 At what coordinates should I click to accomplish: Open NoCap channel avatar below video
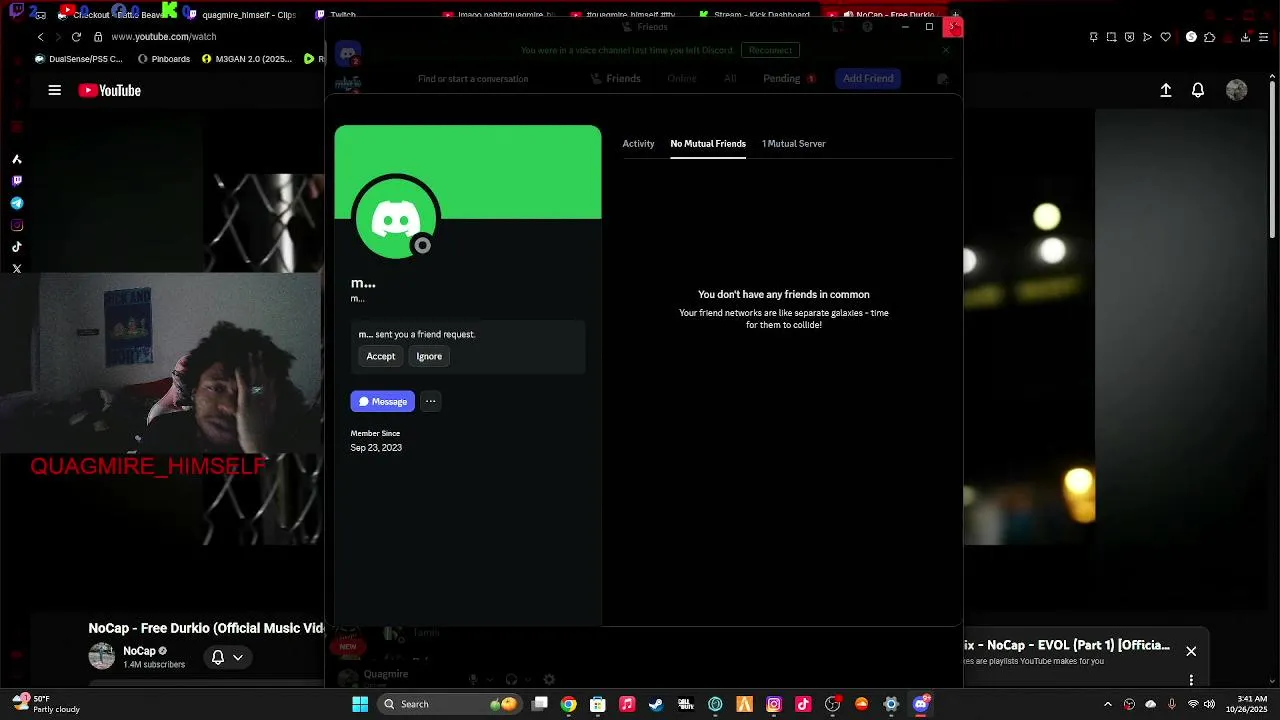pos(102,656)
